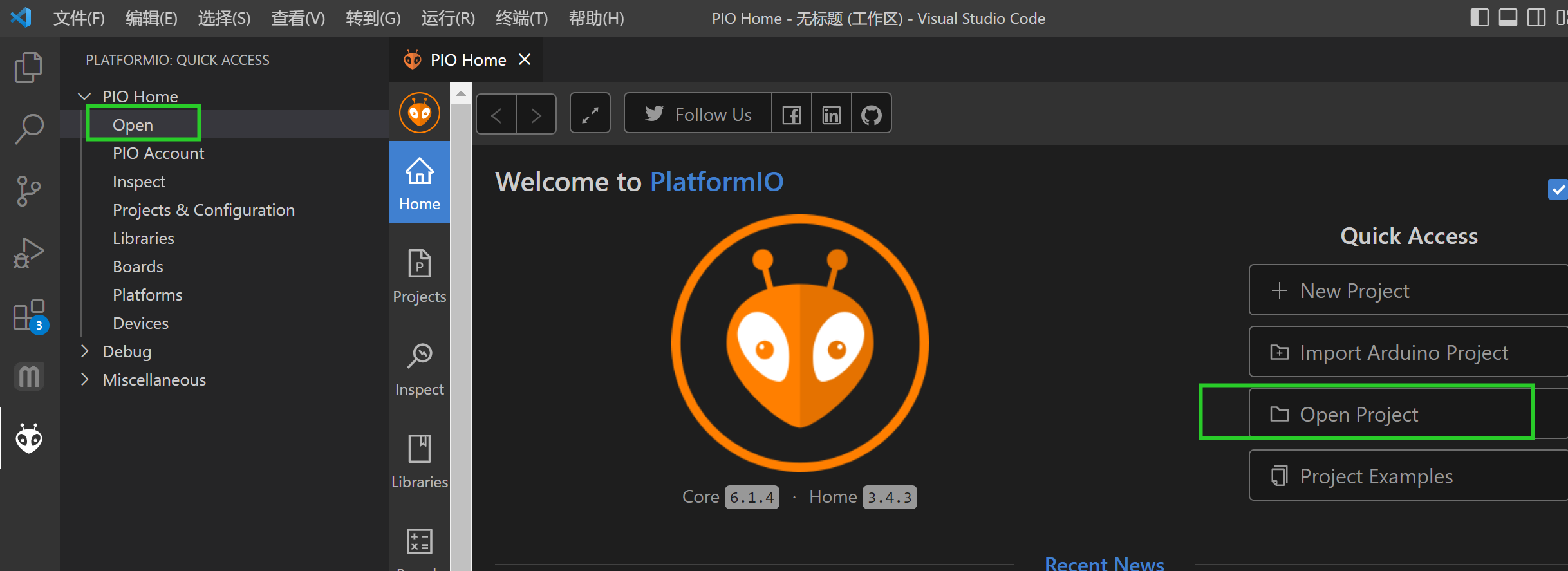Click the PIO sidebar scrollbar up arrow
Screen dimensions: 1568x571
(x=460, y=94)
